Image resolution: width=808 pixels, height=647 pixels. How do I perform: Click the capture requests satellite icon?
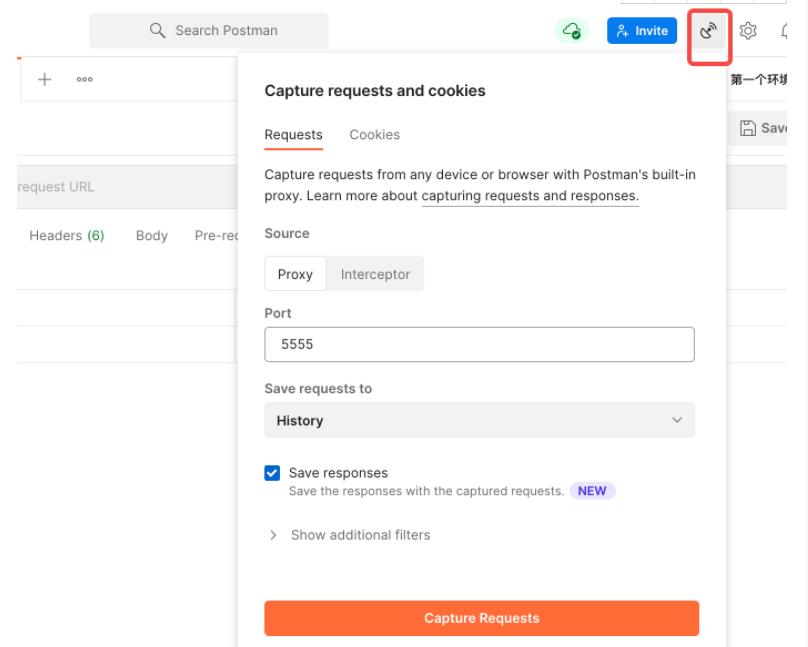[x=709, y=31]
